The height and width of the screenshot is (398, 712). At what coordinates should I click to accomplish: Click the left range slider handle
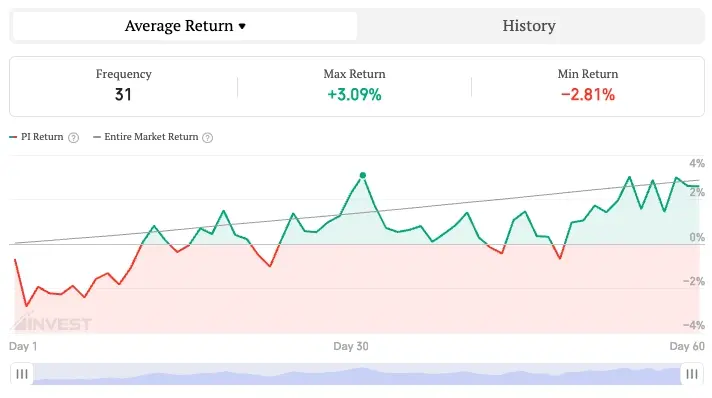22,374
